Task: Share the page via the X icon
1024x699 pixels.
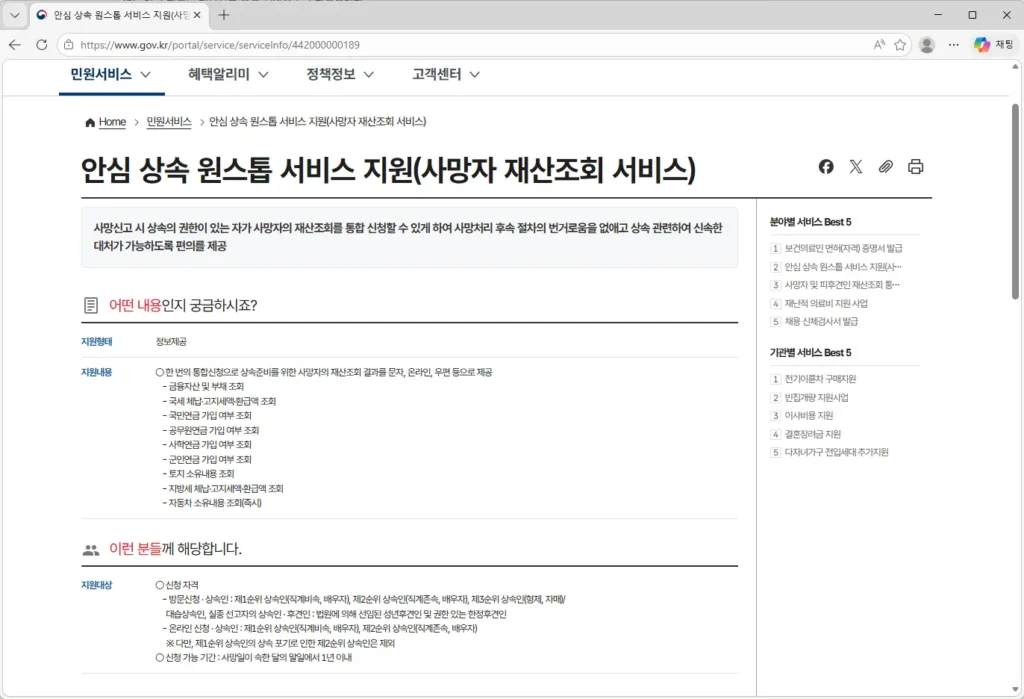Action: 855,167
